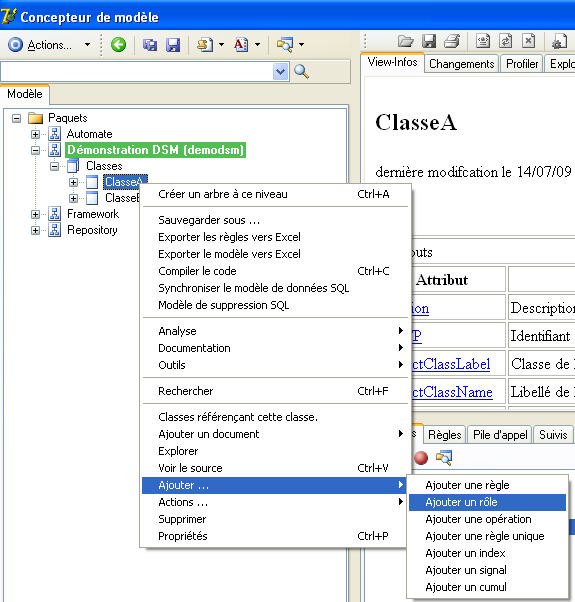Expand the Automate package node
This screenshot has width=575, height=602.
click(x=35, y=134)
